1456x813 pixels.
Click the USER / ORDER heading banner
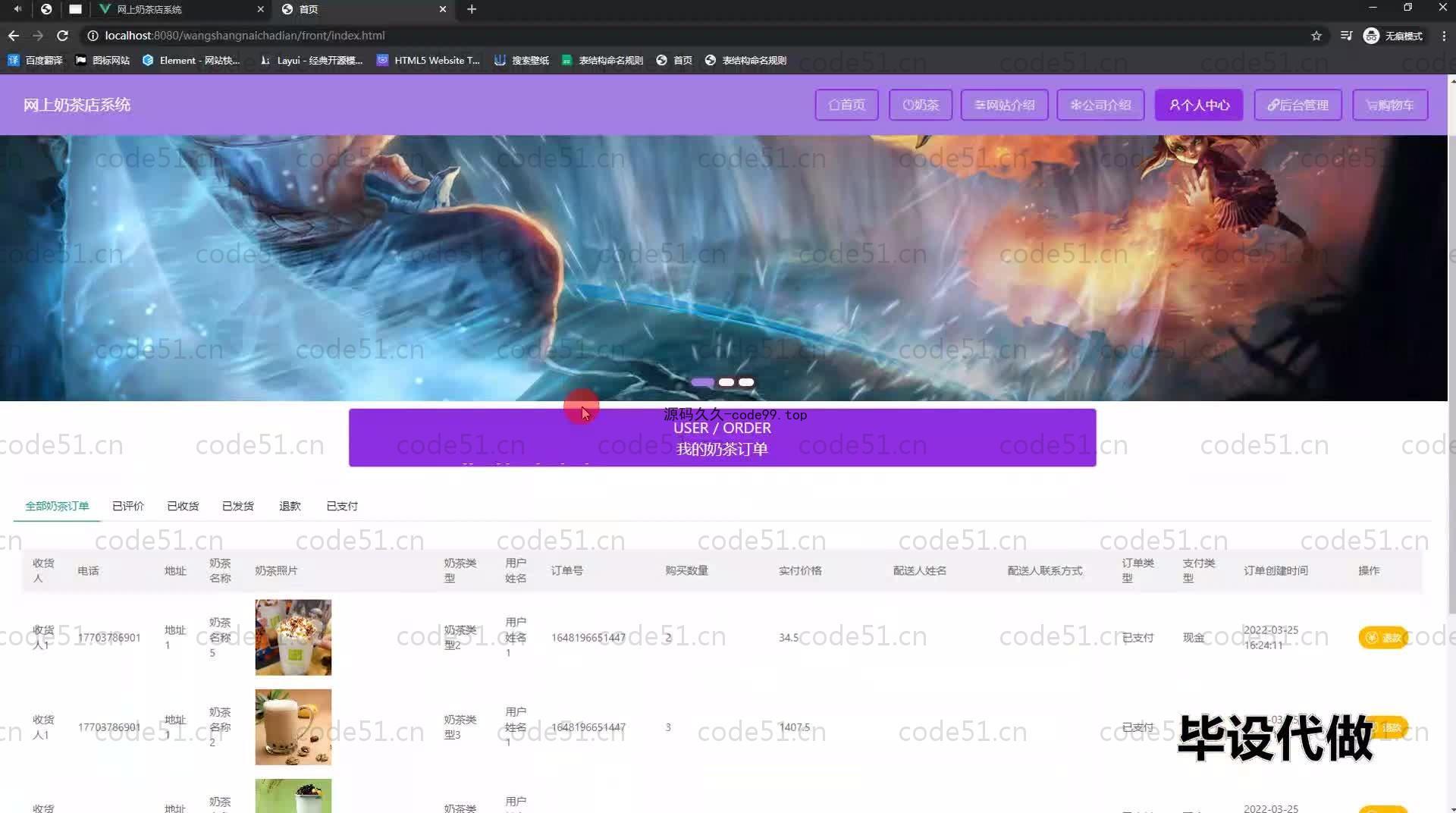(x=722, y=438)
